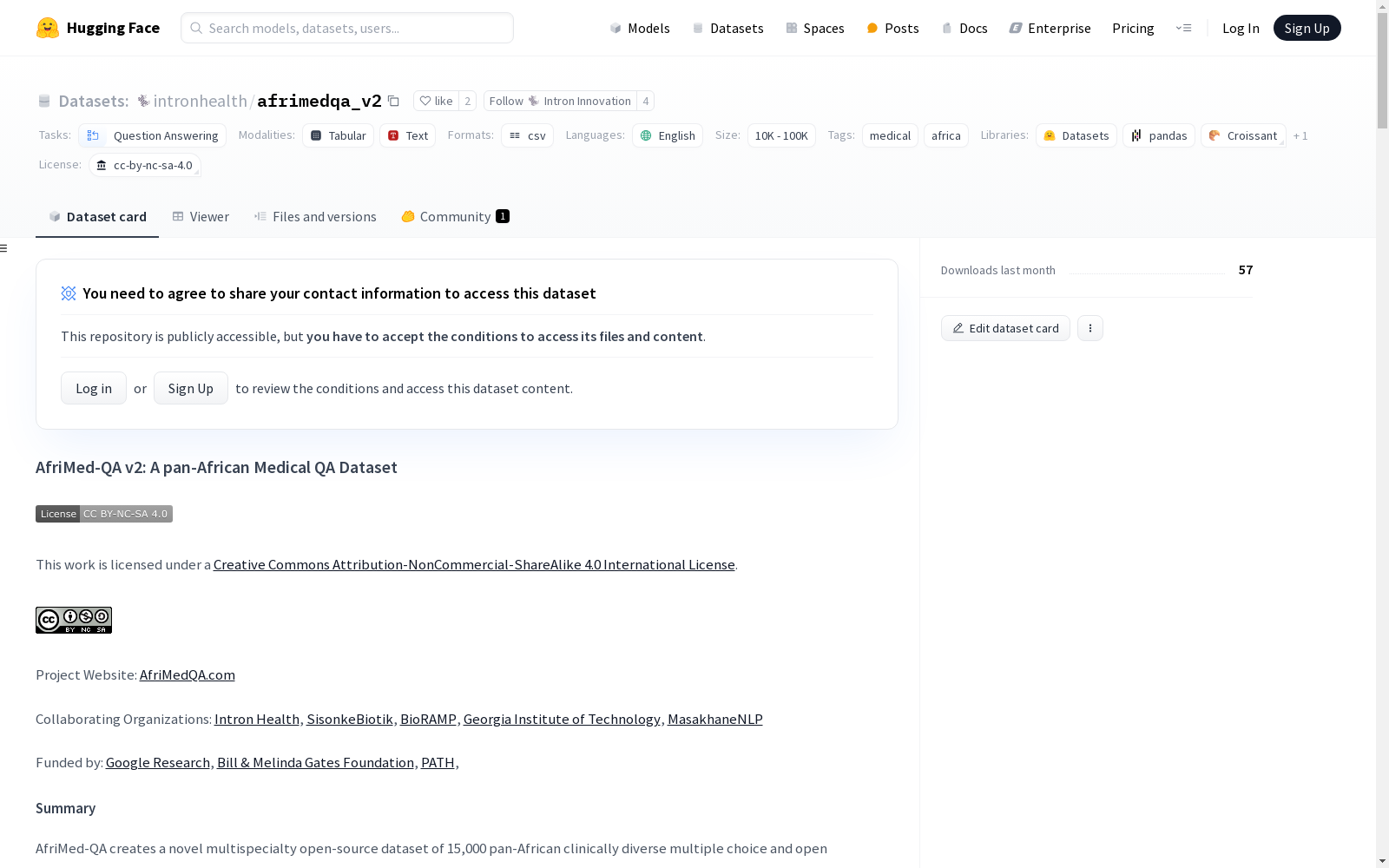This screenshot has width=1389, height=868.
Task: Filter by Question Answering task tag
Action: [153, 135]
